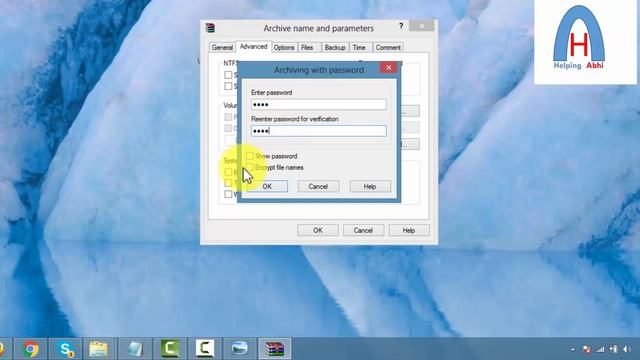Open the volume speaker tray icon

(627, 349)
